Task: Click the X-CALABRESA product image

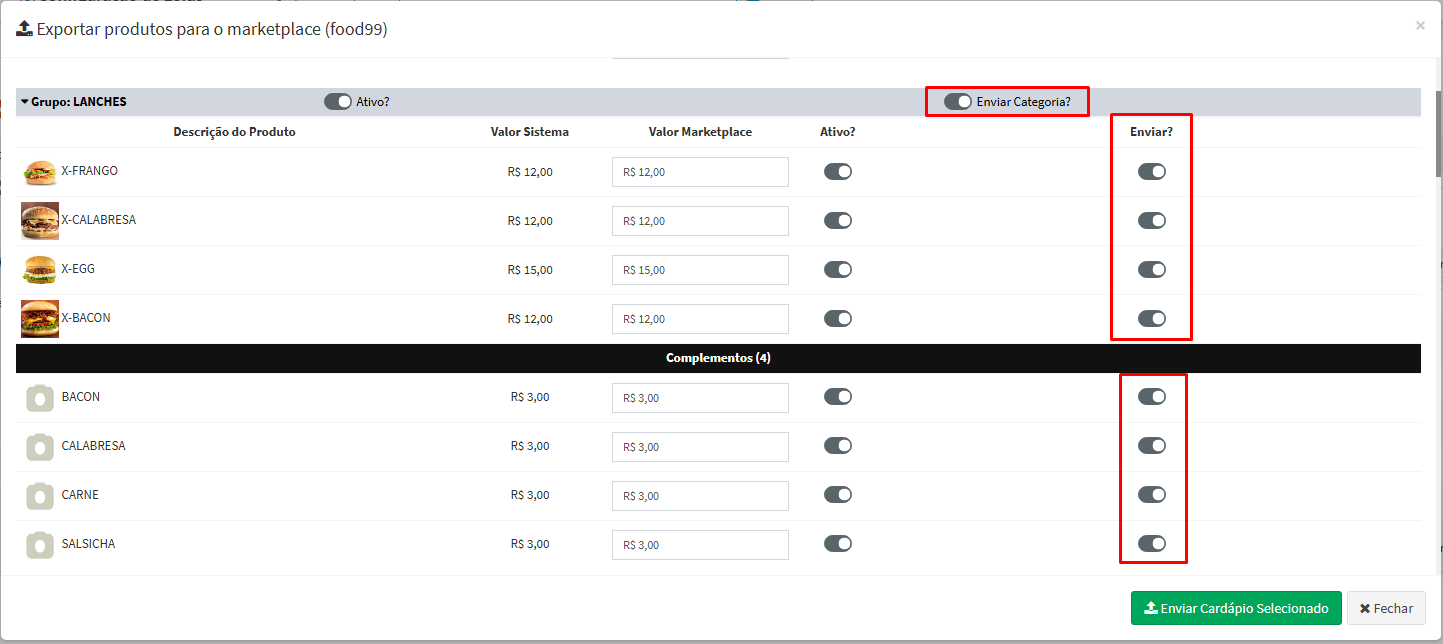Action: point(40,221)
